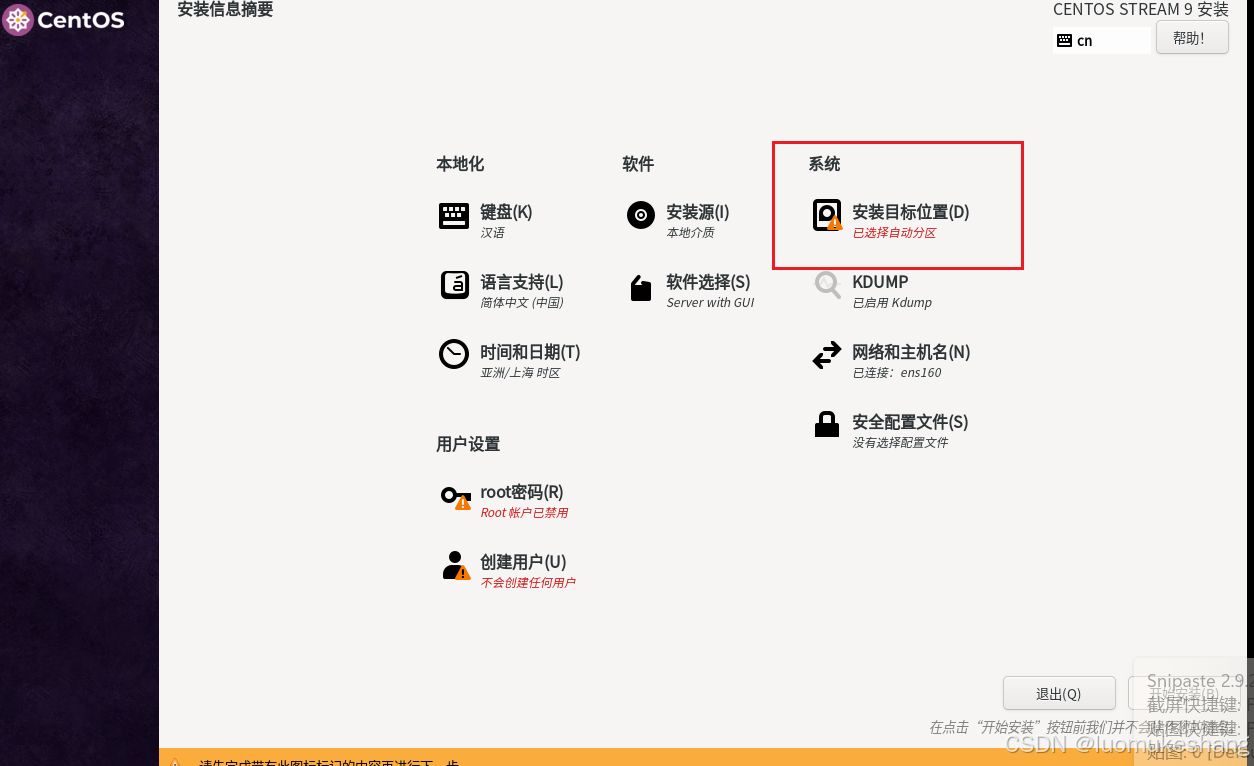The width and height of the screenshot is (1254, 766).
Task: Click the warning triangle in the bottom bar
Action: pos(175,761)
